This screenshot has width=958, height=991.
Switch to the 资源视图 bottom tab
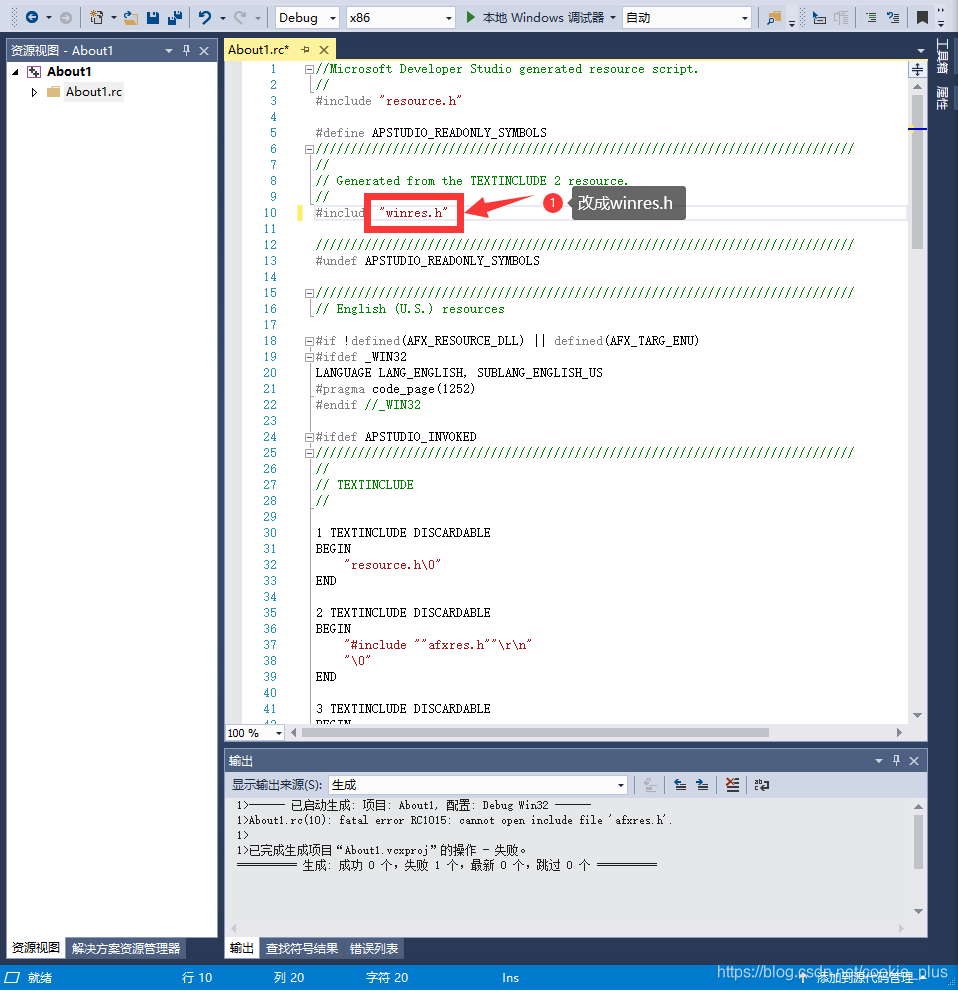[x=35, y=947]
